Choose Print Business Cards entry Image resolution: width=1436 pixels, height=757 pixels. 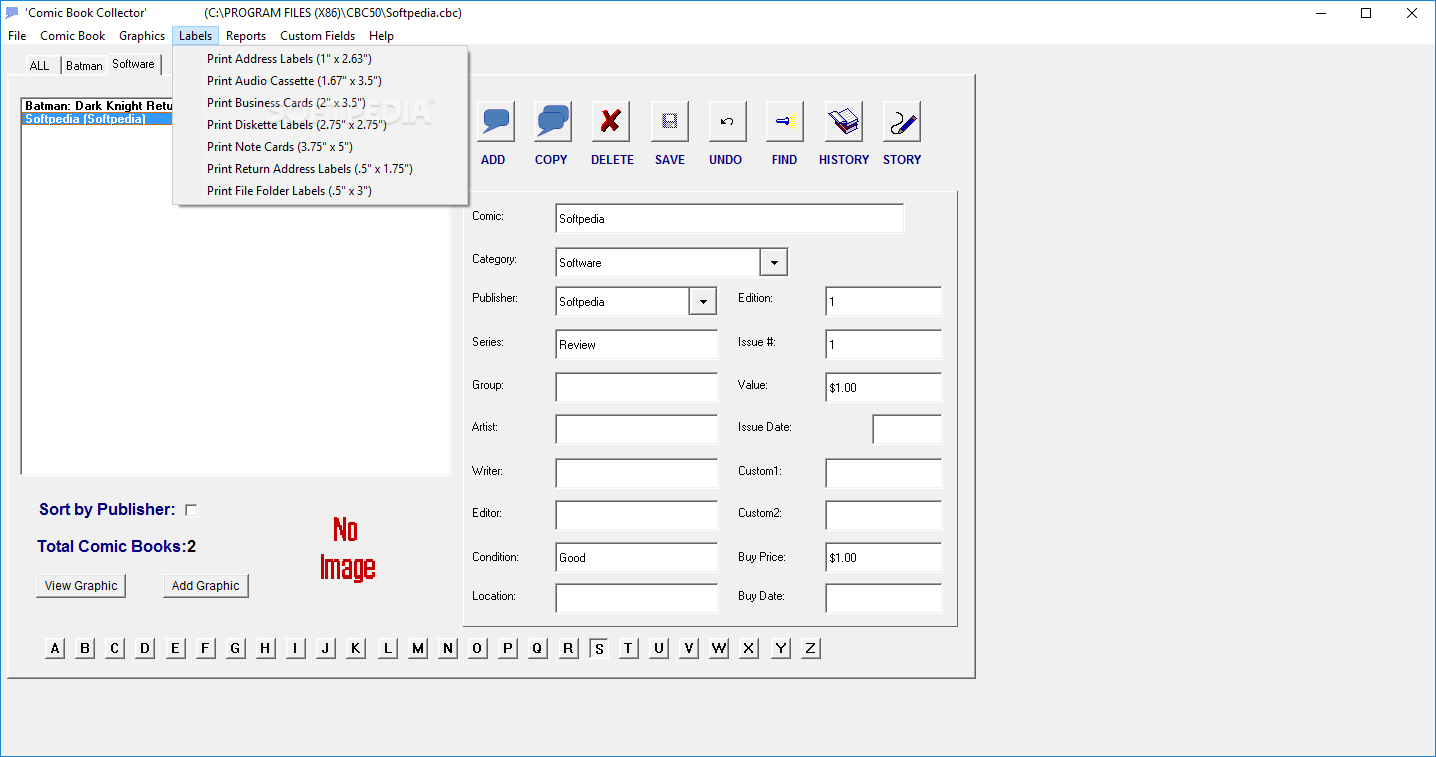tap(320, 103)
